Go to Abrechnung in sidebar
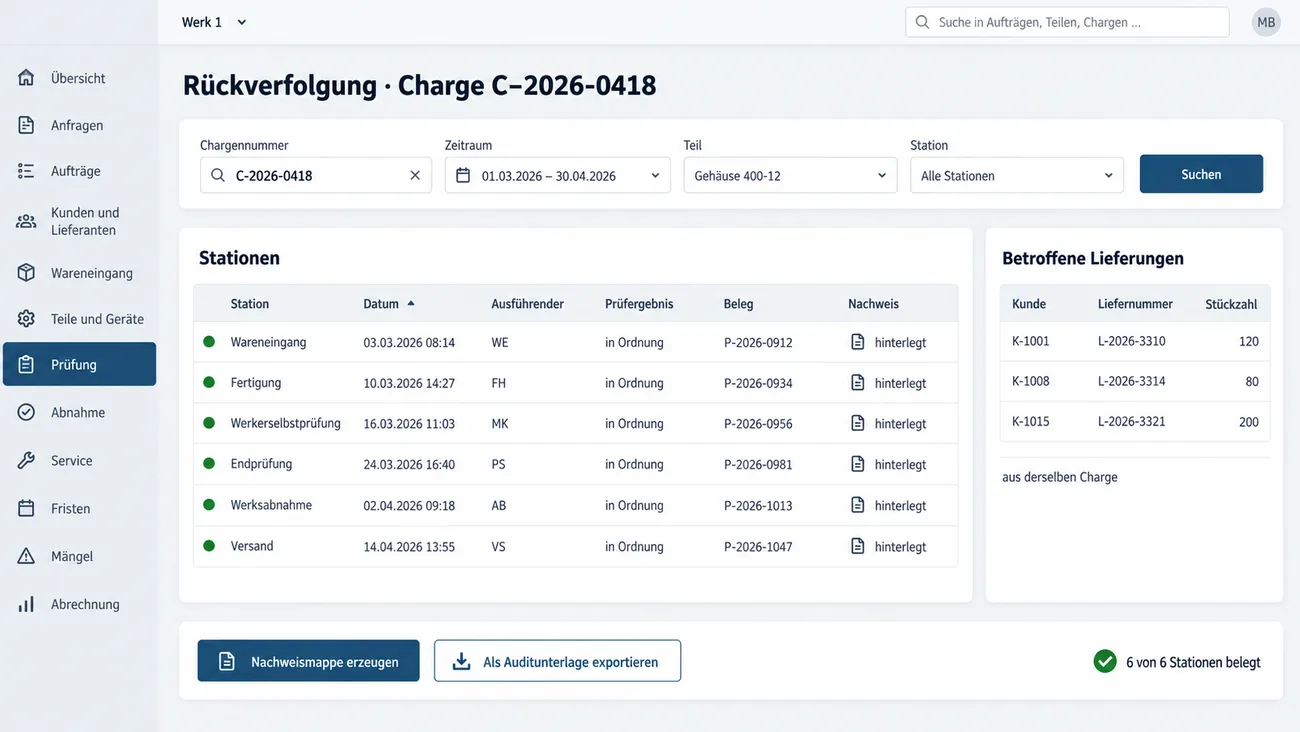This screenshot has width=1300, height=732. [x=79, y=604]
